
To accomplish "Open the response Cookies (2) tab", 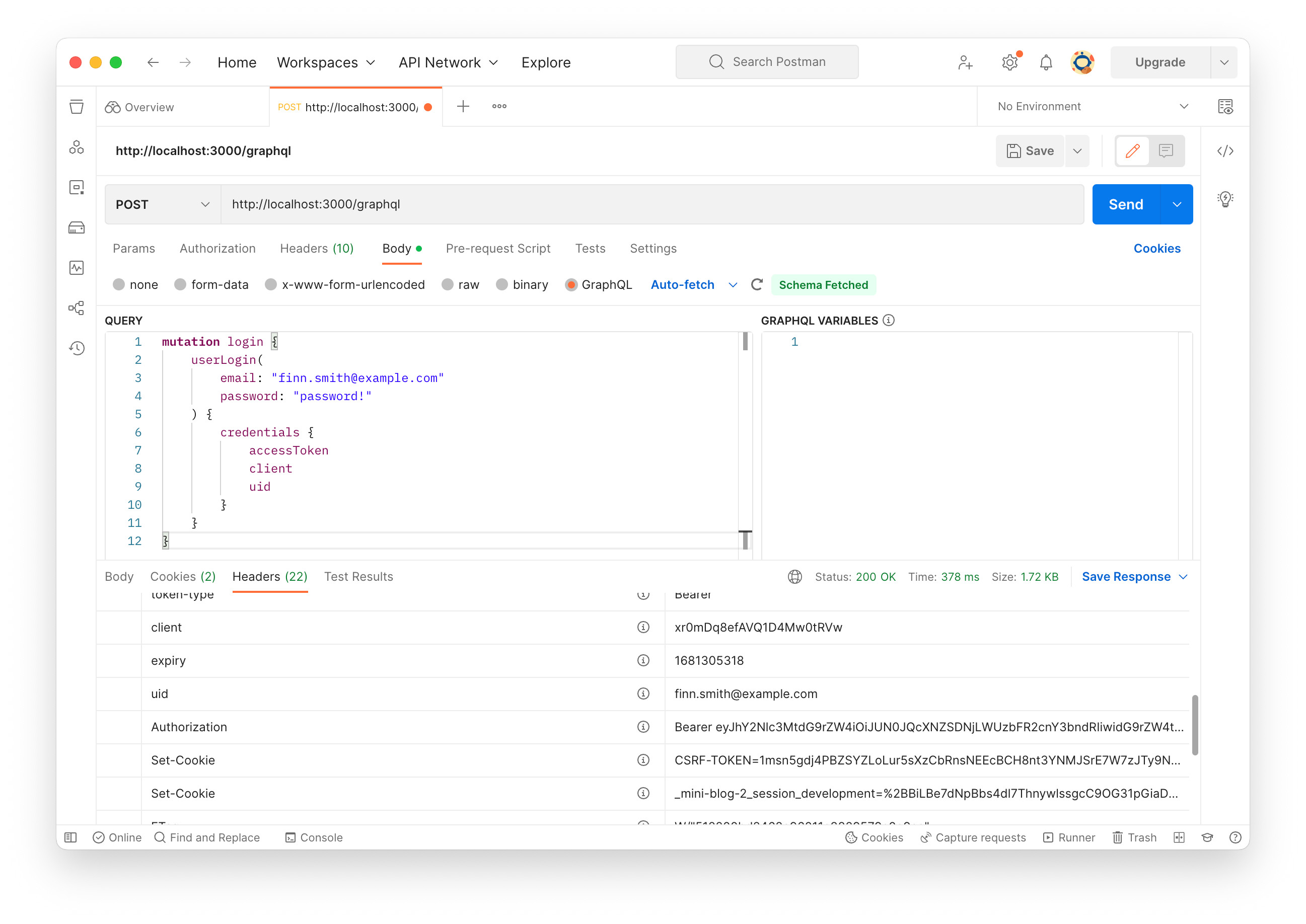I will pos(183,576).
